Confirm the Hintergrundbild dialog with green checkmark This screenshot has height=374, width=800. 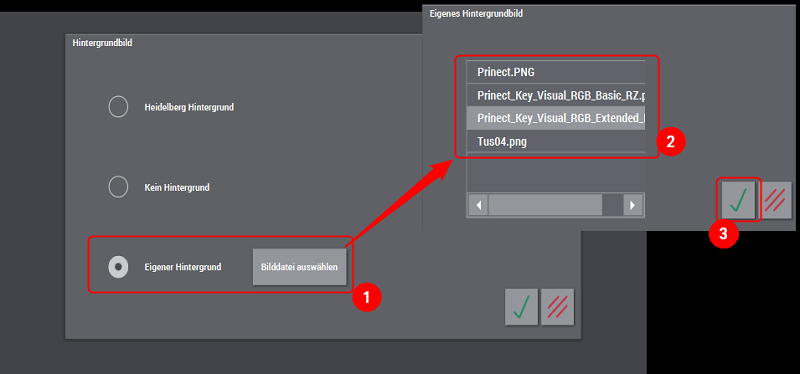(521, 307)
